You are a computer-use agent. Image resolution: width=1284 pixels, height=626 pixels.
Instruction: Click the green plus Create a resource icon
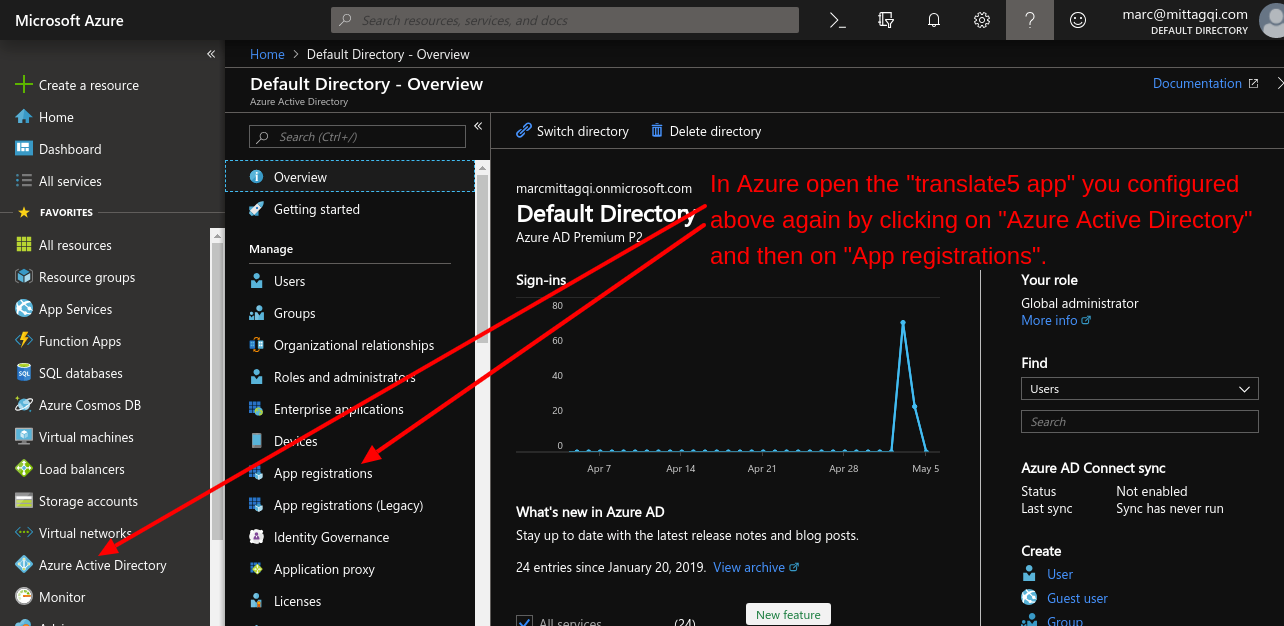pos(24,85)
